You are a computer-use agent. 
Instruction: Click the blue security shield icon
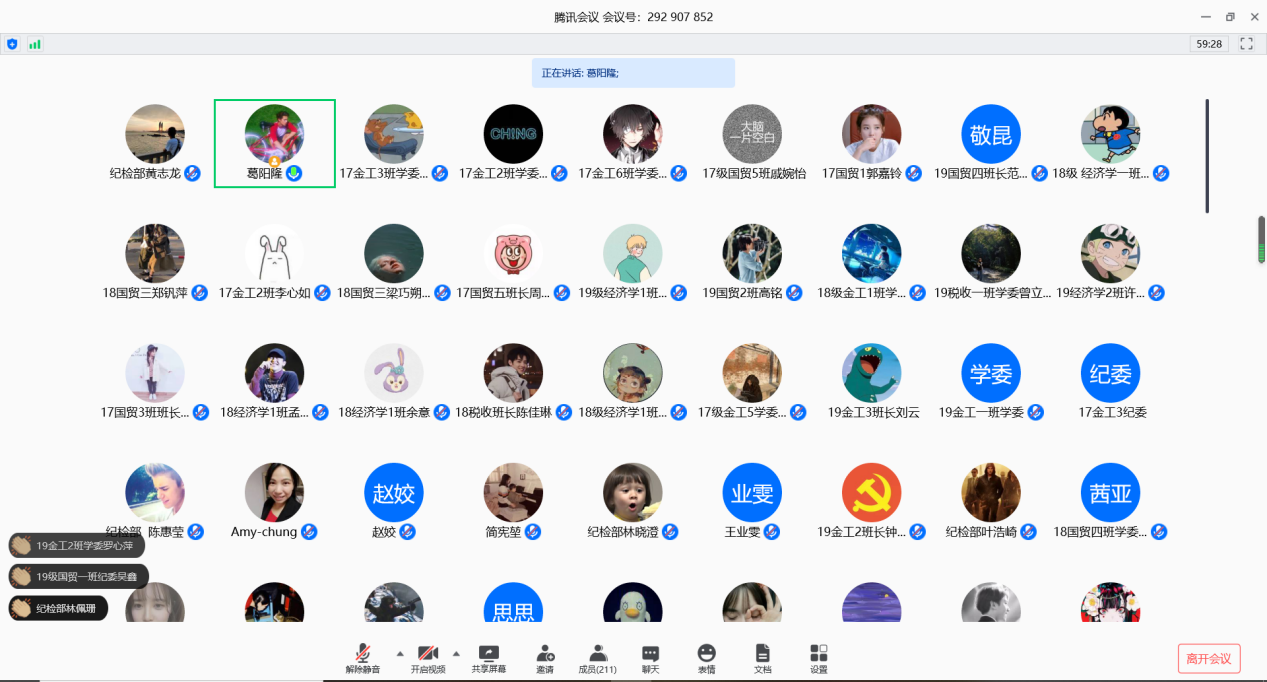[x=12, y=44]
